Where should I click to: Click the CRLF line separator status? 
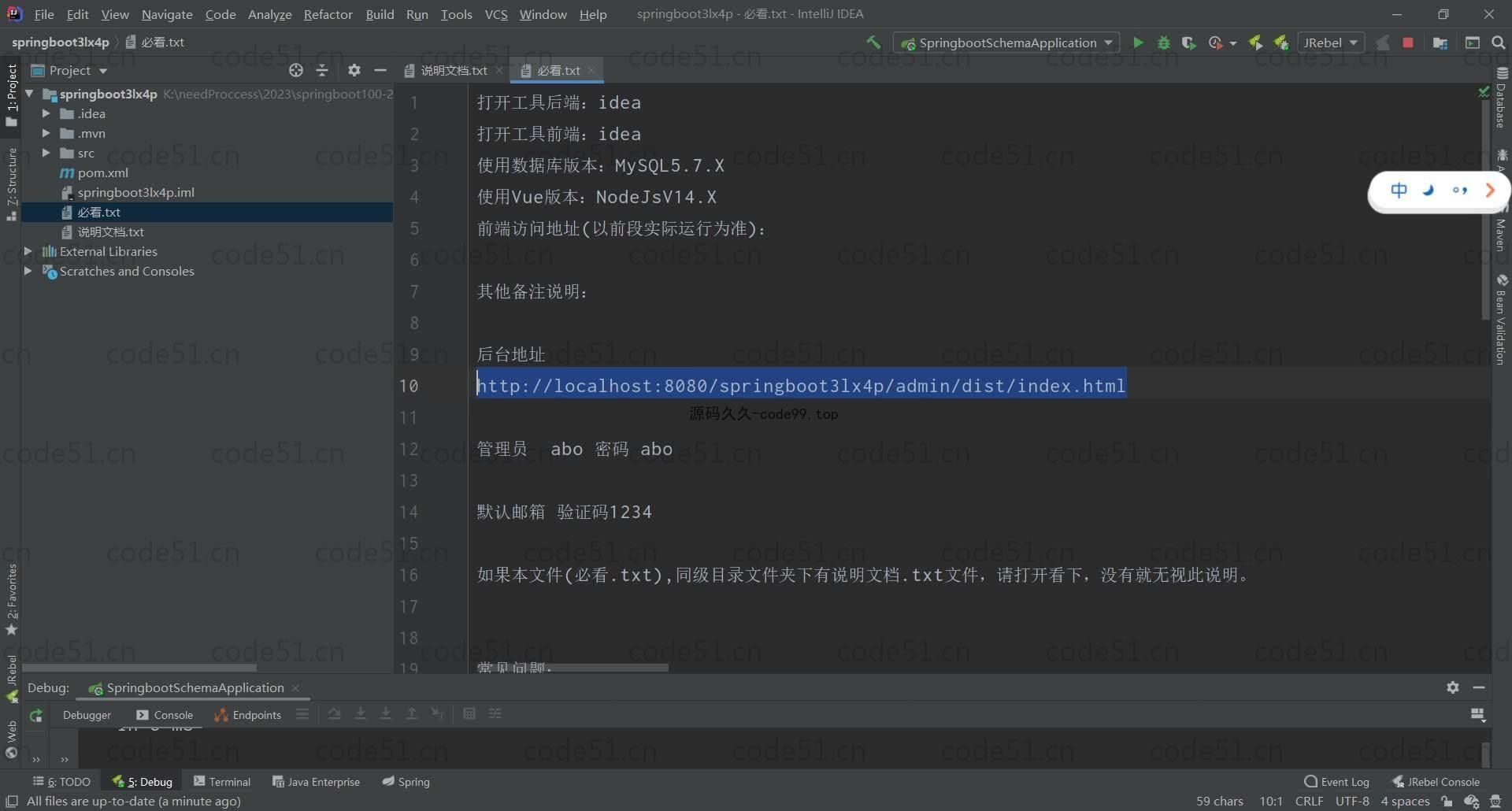point(1309,801)
